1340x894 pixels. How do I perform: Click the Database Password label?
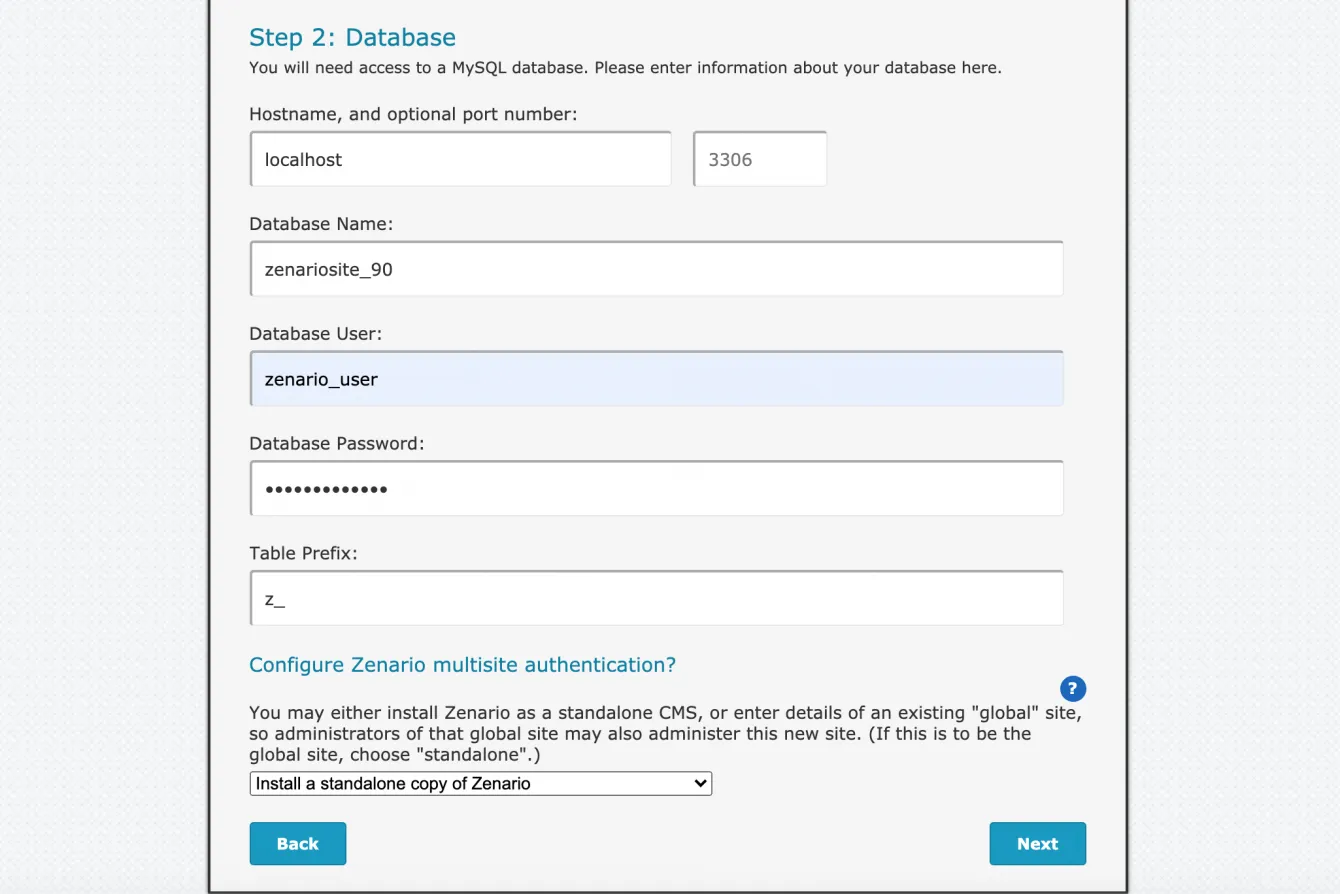(337, 443)
